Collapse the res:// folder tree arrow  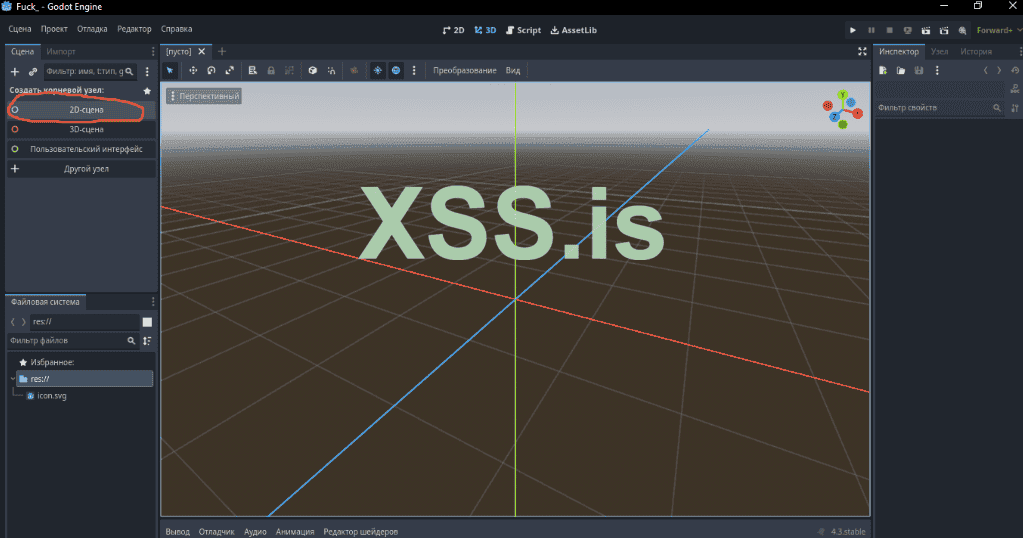pyautogui.click(x=11, y=379)
